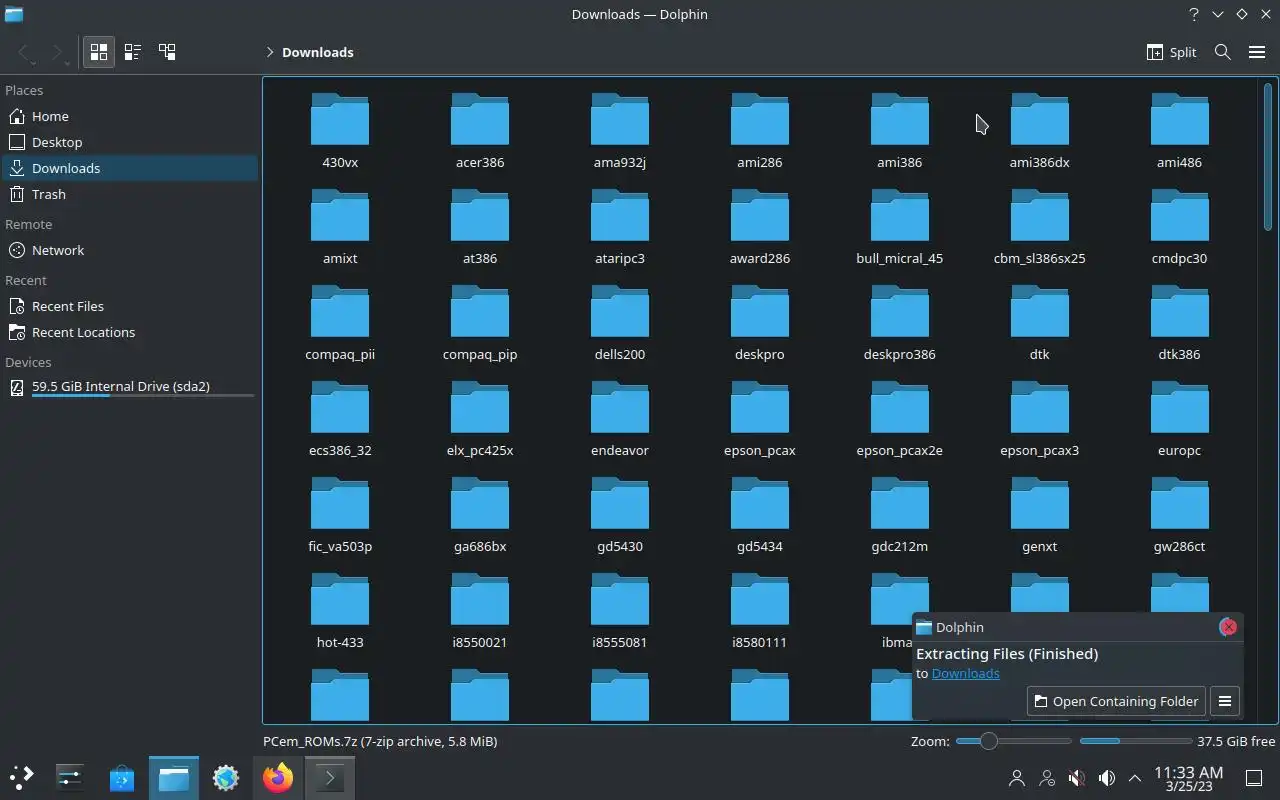Viewport: 1280px width, 800px height.
Task: Open Split view
Action: click(1171, 52)
